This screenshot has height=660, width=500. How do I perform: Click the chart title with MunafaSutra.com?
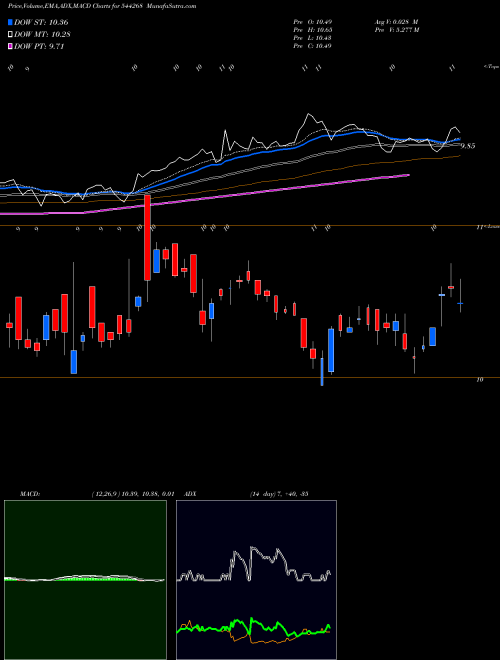pyautogui.click(x=102, y=6)
